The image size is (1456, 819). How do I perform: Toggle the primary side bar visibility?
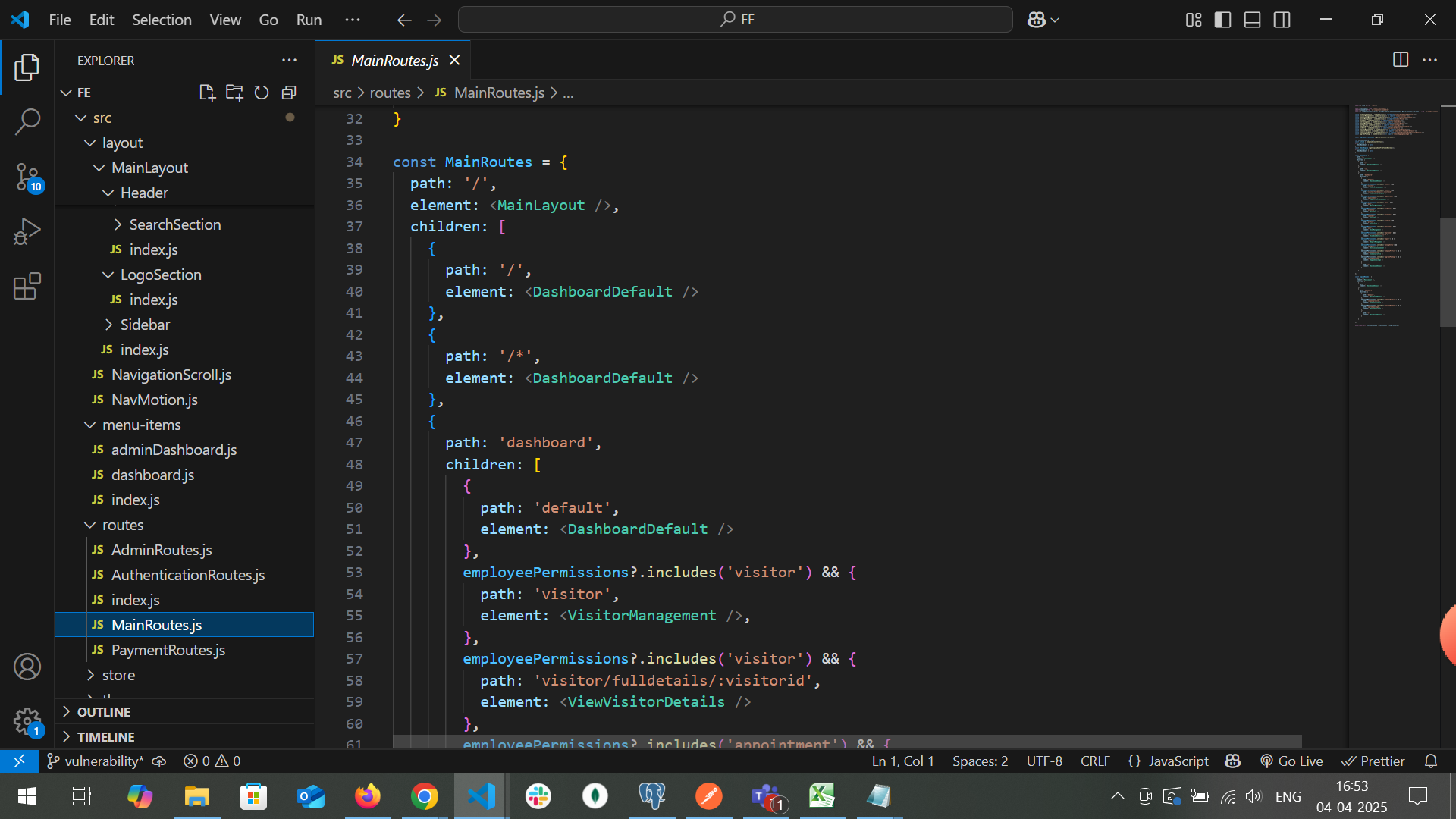coord(1222,20)
